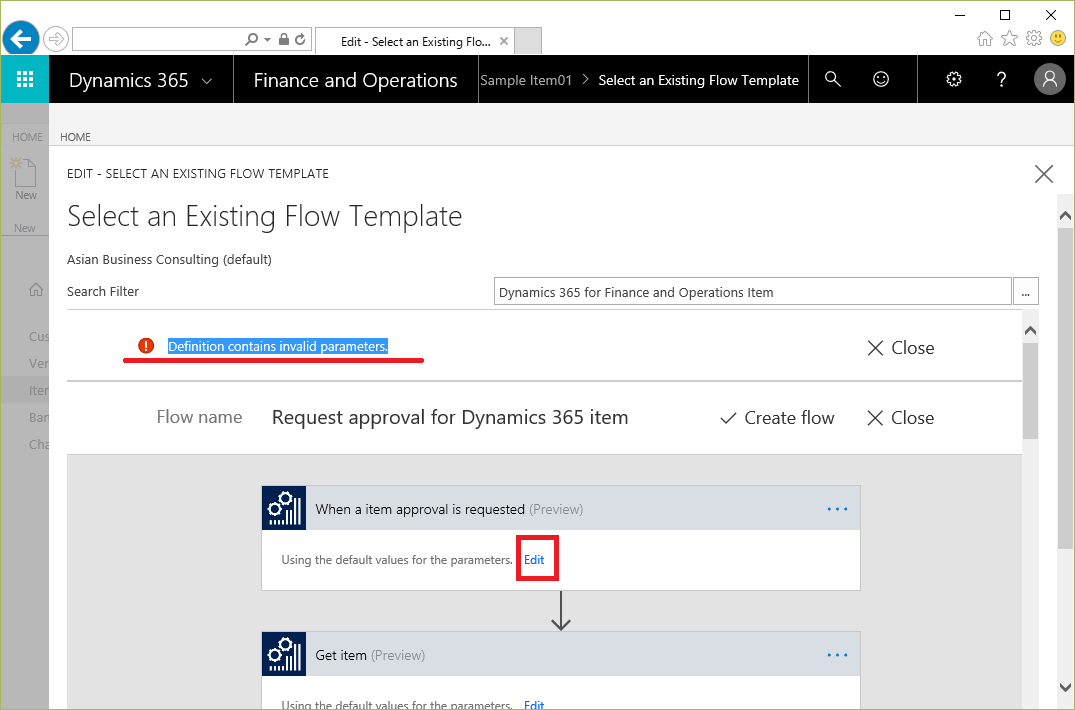This screenshot has height=710, width=1075.
Task: Click the Get item step icon
Action: coord(284,654)
